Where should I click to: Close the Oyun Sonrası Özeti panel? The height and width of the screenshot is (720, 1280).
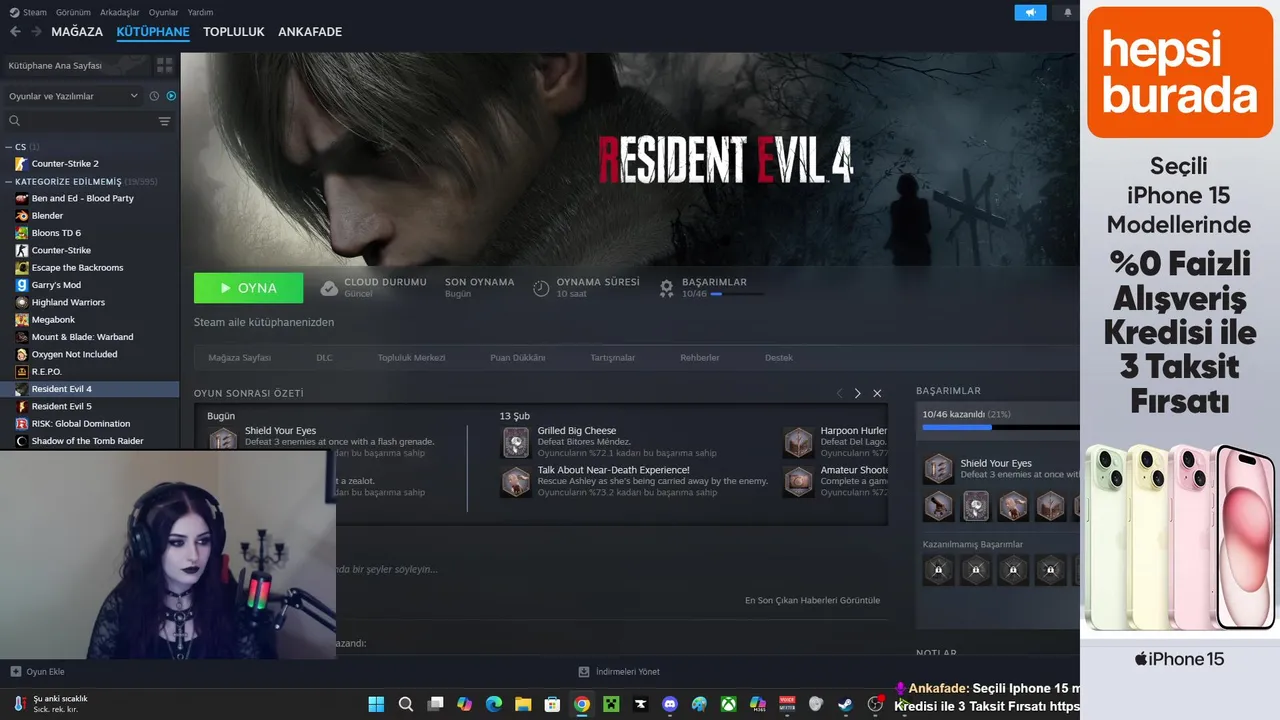click(x=877, y=393)
